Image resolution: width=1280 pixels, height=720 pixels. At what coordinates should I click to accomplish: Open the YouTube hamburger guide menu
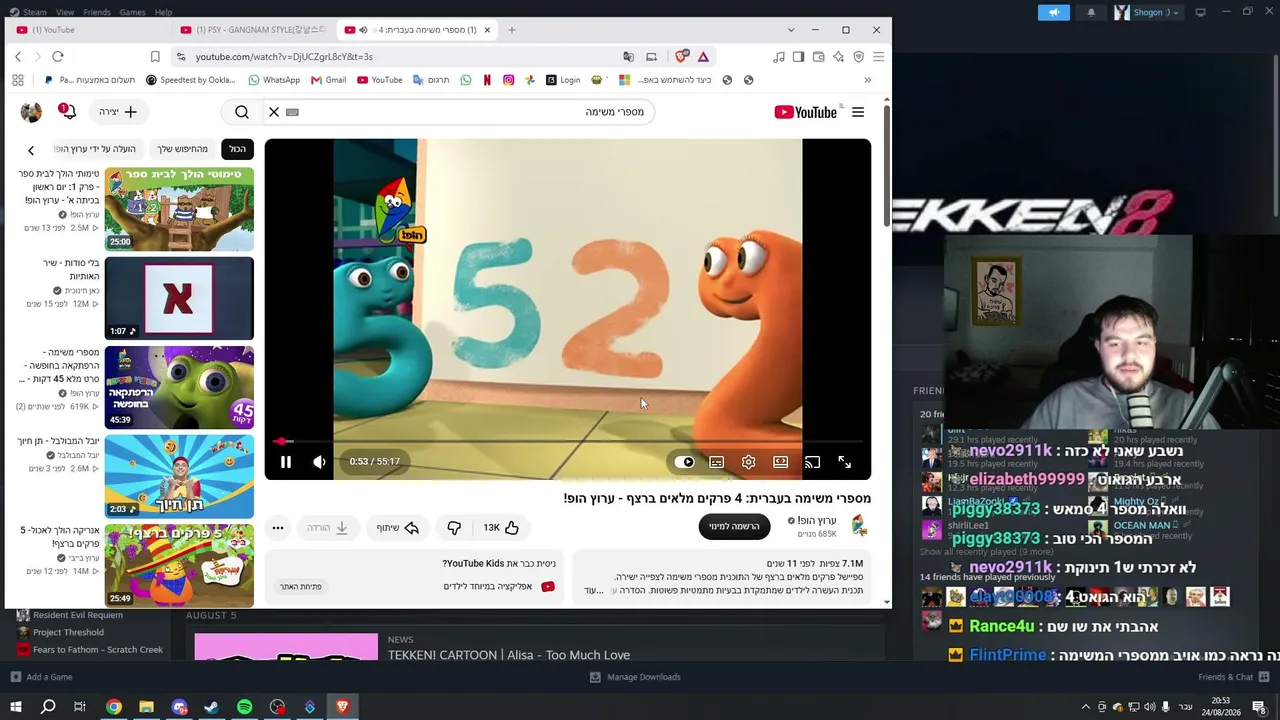[858, 112]
